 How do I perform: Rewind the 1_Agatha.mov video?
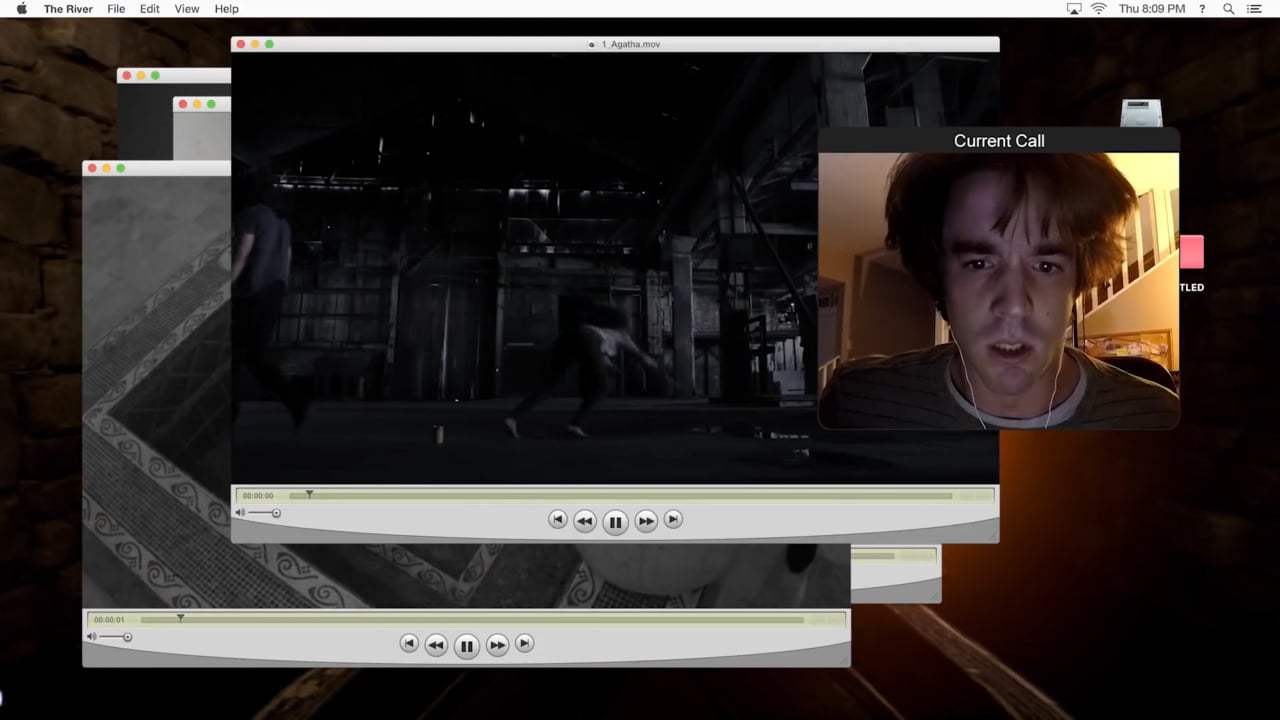pyautogui.click(x=585, y=520)
